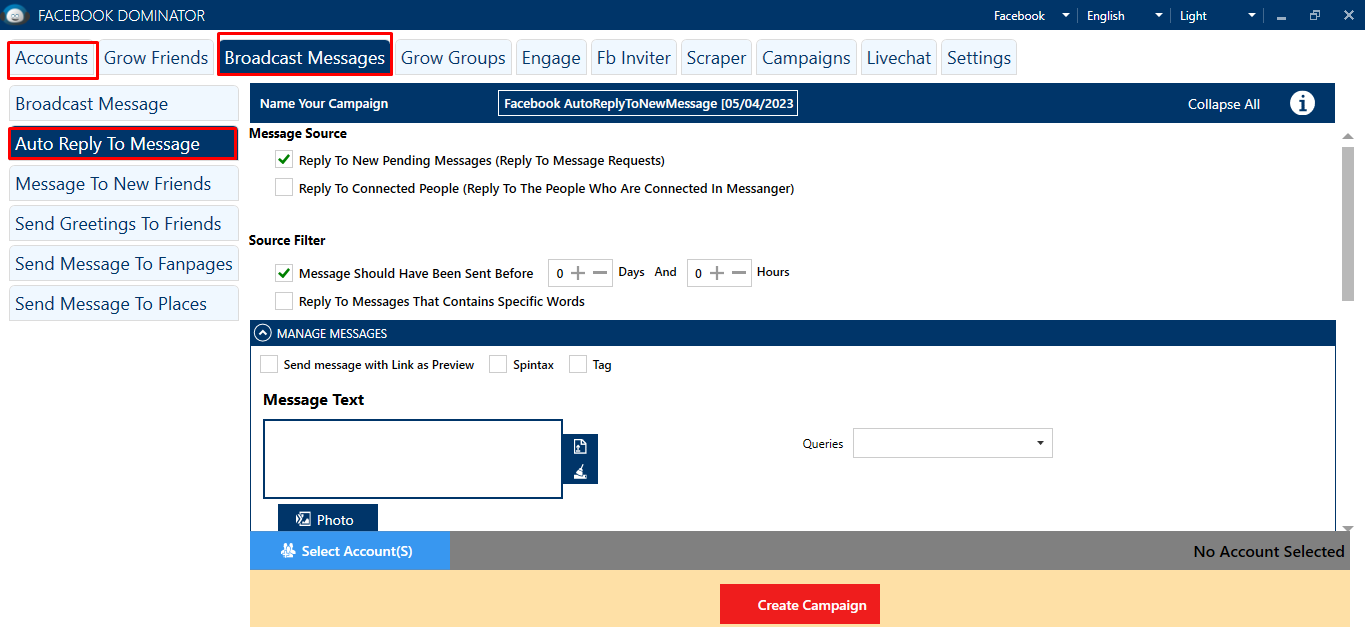Decrease the Hours value with minus
Viewport: 1365px width, 632px height.
point(739,273)
